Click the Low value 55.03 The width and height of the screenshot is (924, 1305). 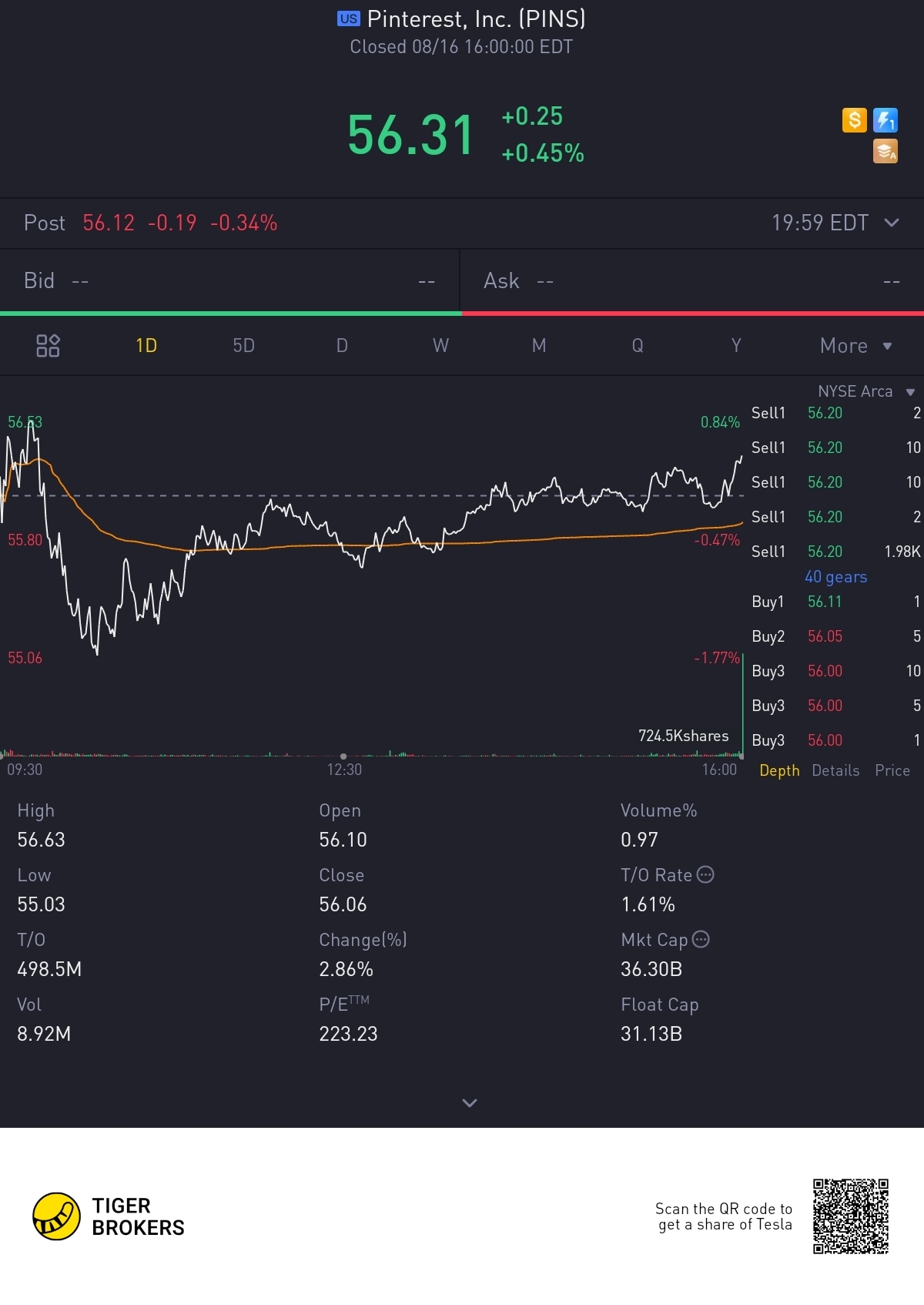tap(41, 904)
